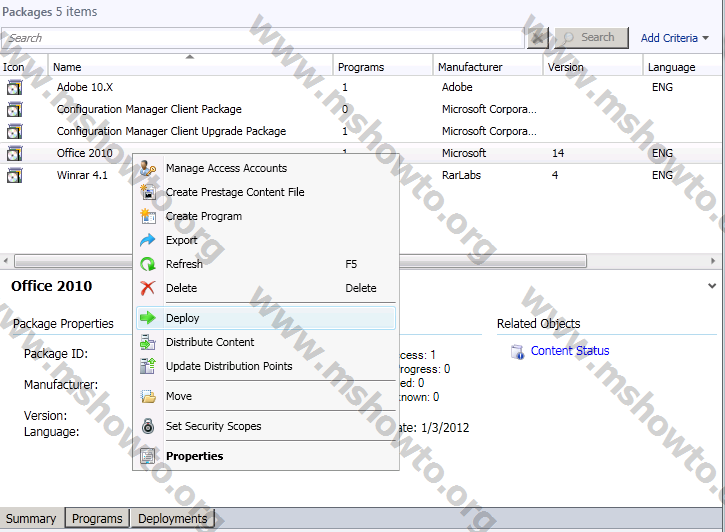Image resolution: width=725 pixels, height=532 pixels.
Task: Select Move in the context menu
Action: coord(266,396)
